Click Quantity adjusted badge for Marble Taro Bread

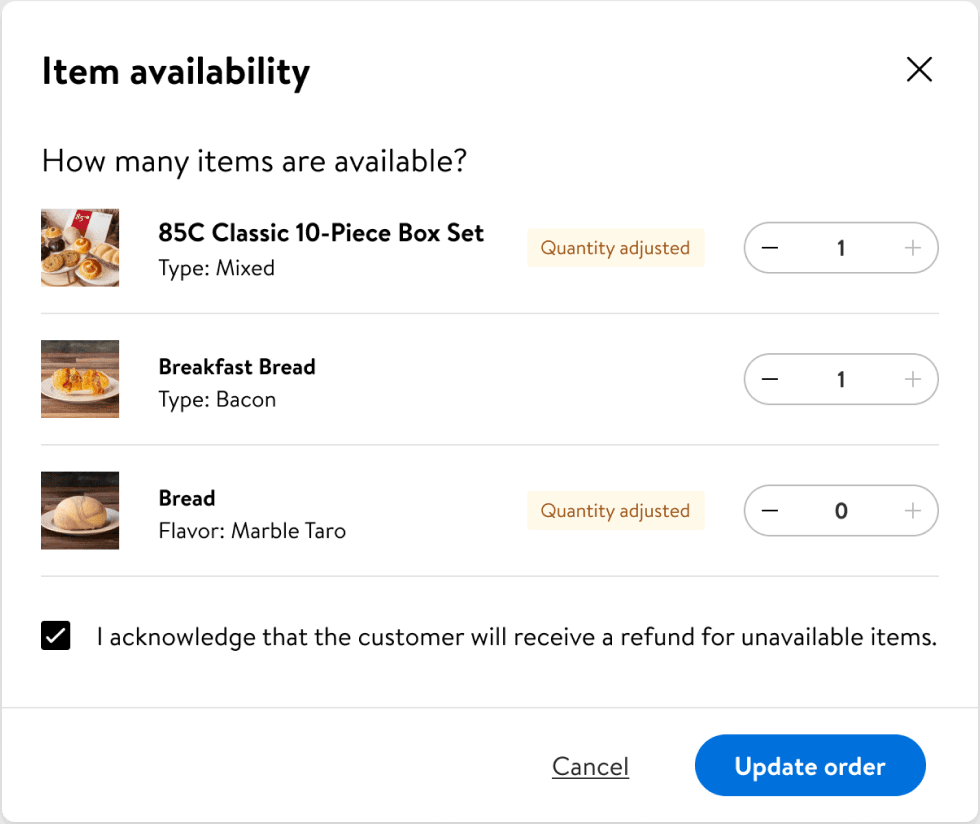(x=615, y=511)
